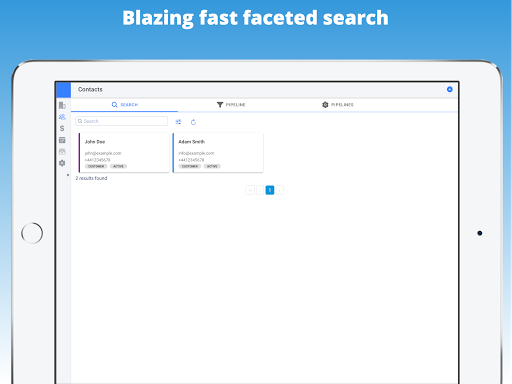
Task: Switch to the Pipeline tab
Action: click(x=231, y=105)
